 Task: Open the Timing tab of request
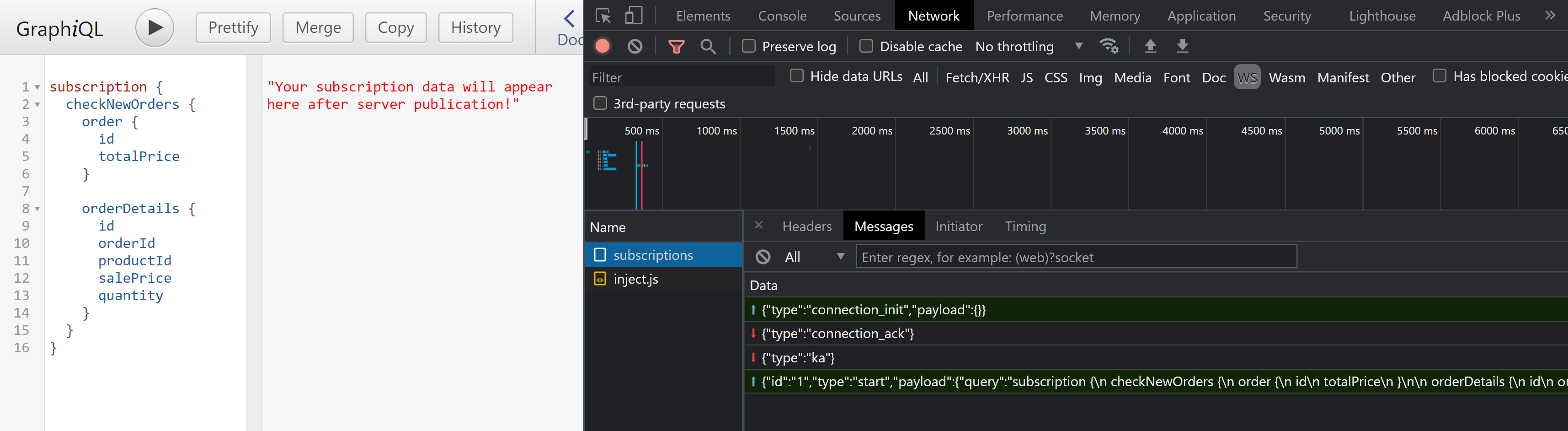point(1025,226)
